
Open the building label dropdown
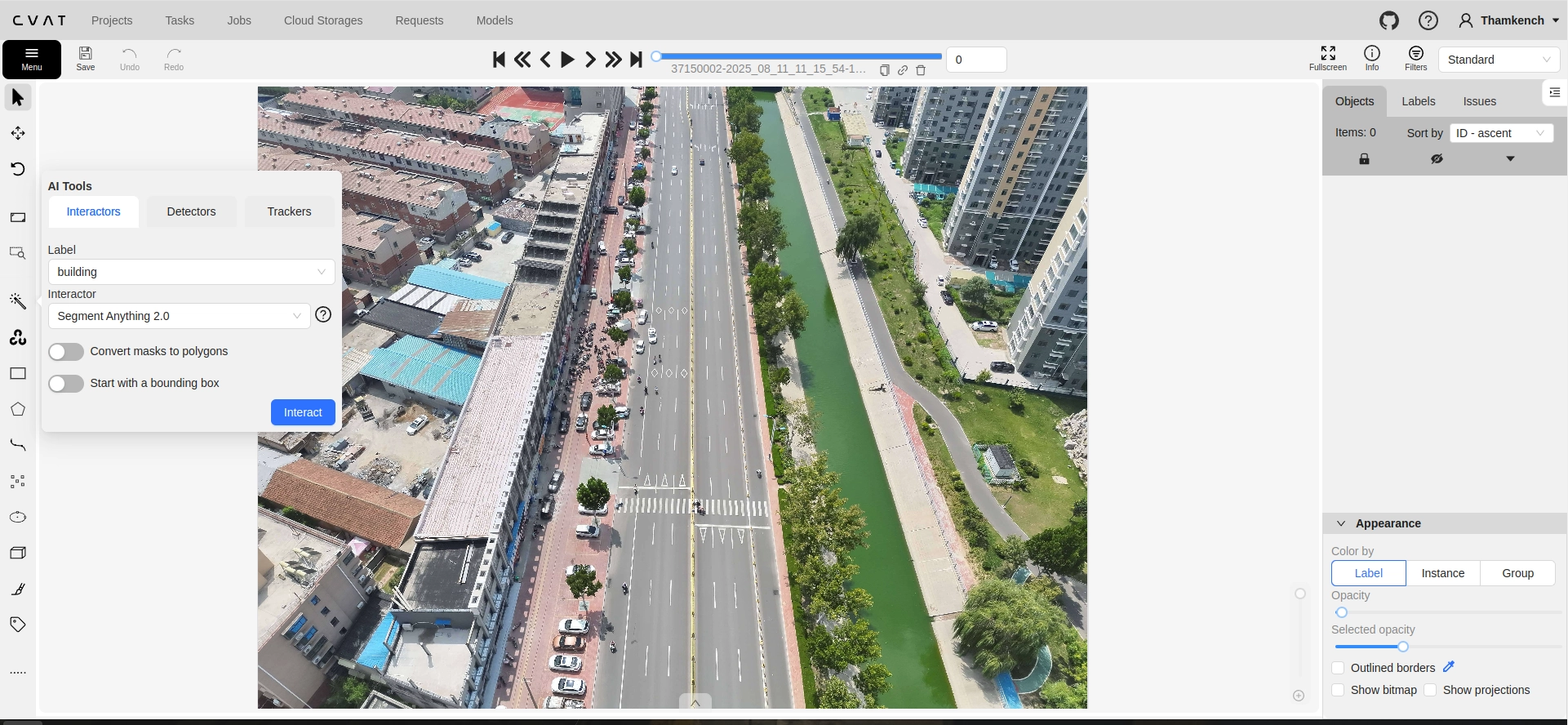192,272
